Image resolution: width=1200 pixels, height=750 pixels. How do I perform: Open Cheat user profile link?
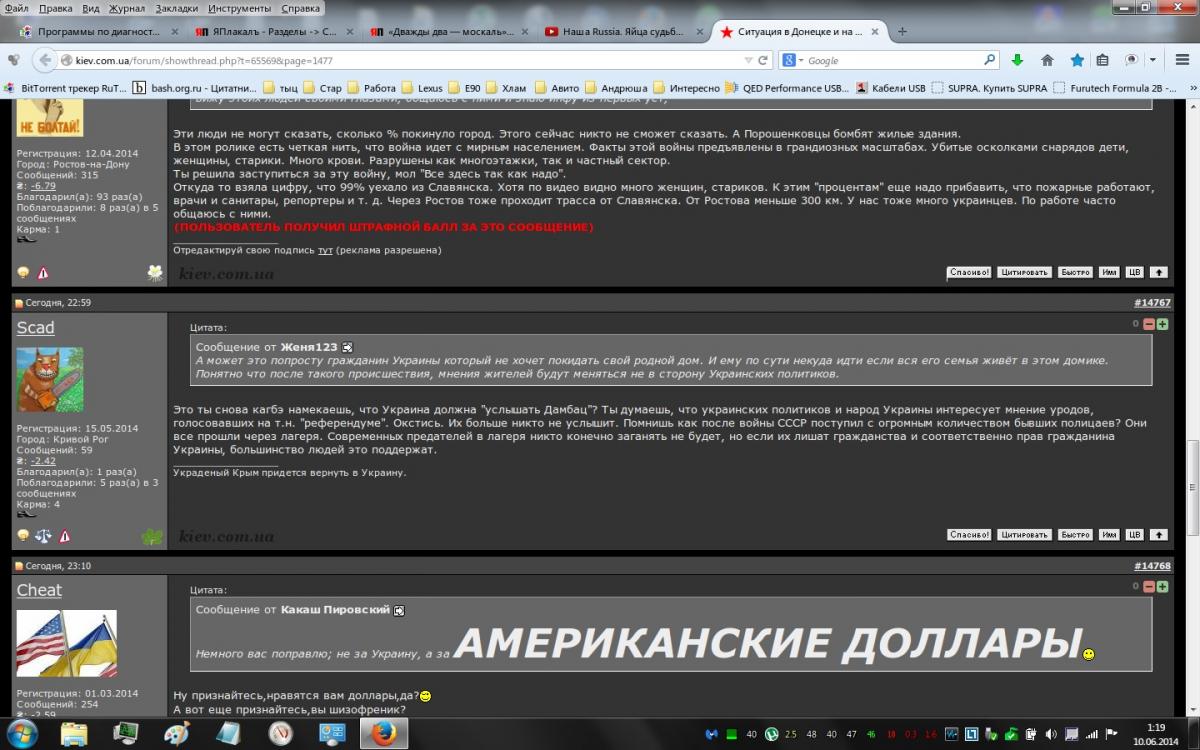[39, 591]
